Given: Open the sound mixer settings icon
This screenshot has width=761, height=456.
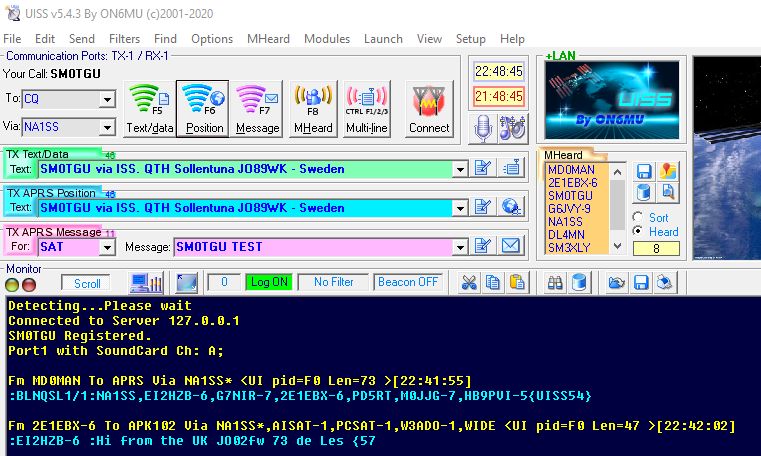Looking at the screenshot, I should tap(512, 129).
